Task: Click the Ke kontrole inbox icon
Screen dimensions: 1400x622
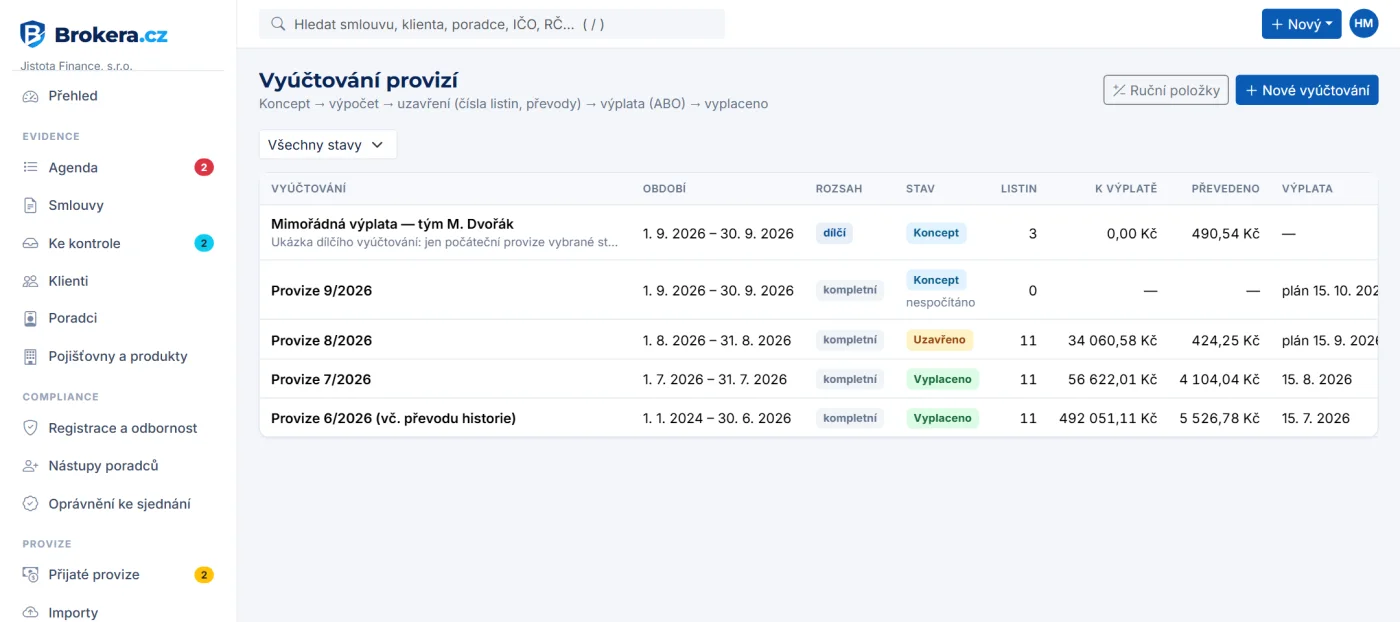Action: point(30,243)
